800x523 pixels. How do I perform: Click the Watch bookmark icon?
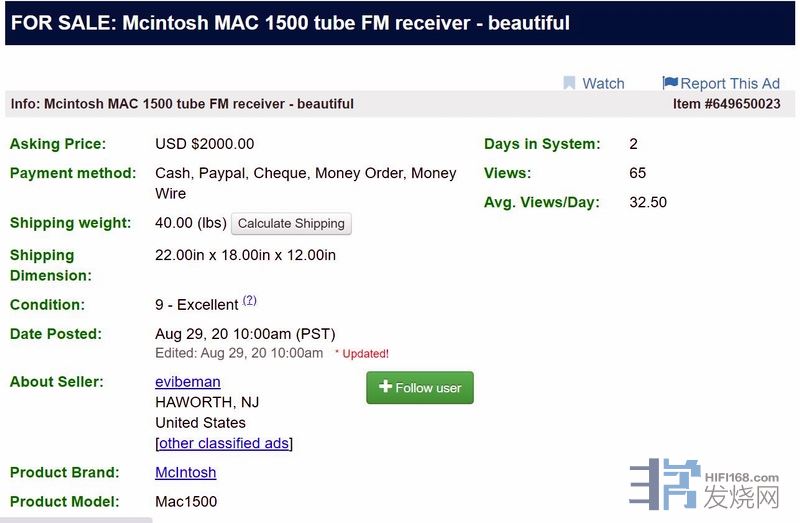[569, 83]
